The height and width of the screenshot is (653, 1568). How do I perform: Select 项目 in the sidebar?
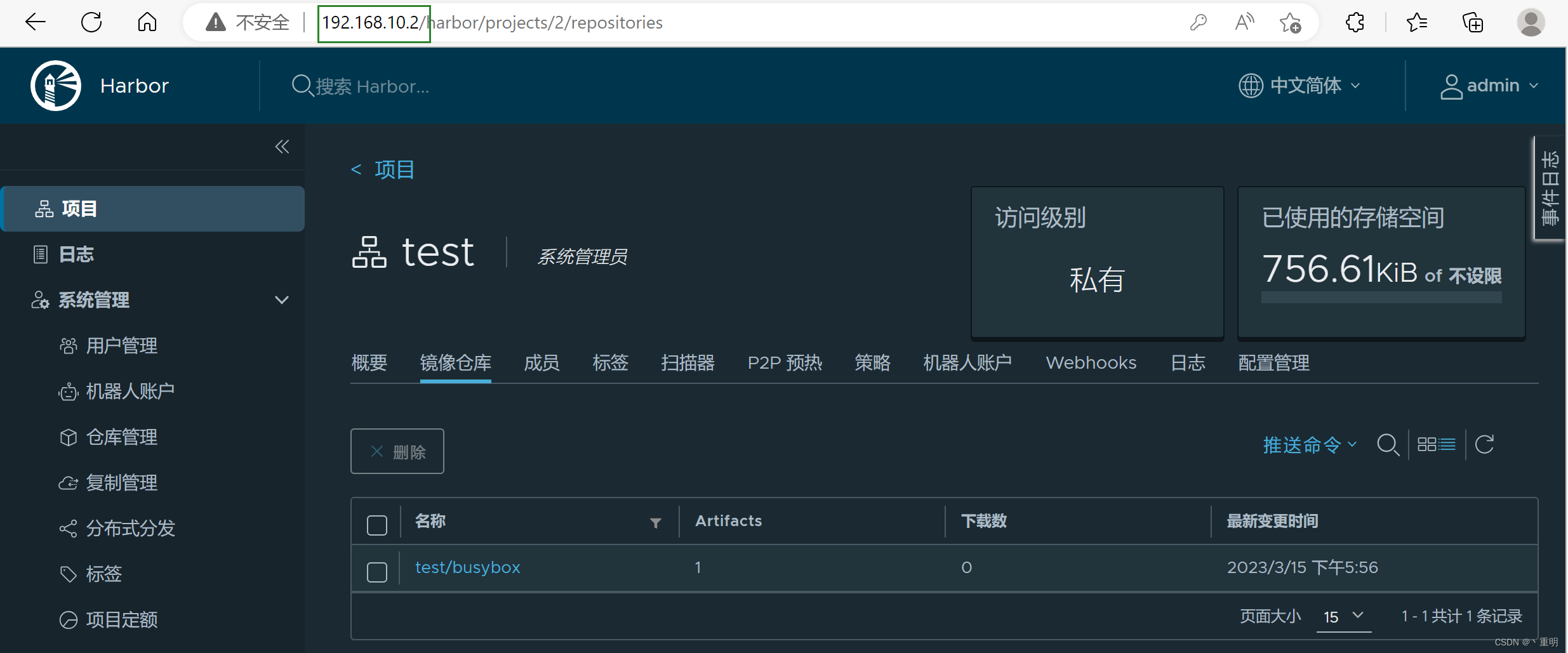(152, 209)
